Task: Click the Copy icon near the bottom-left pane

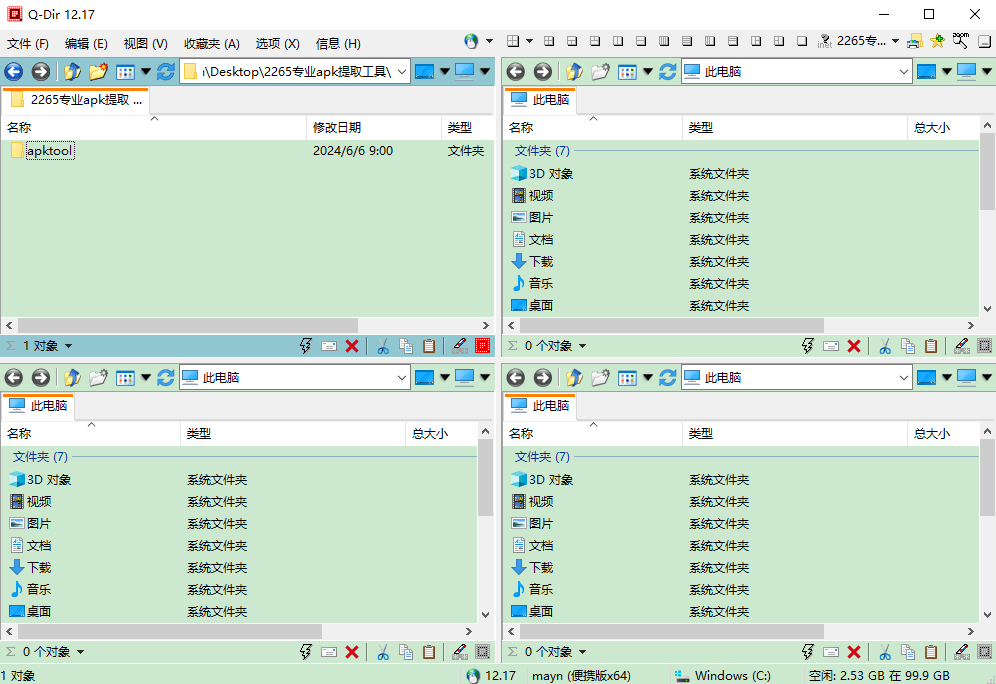Action: [x=406, y=651]
